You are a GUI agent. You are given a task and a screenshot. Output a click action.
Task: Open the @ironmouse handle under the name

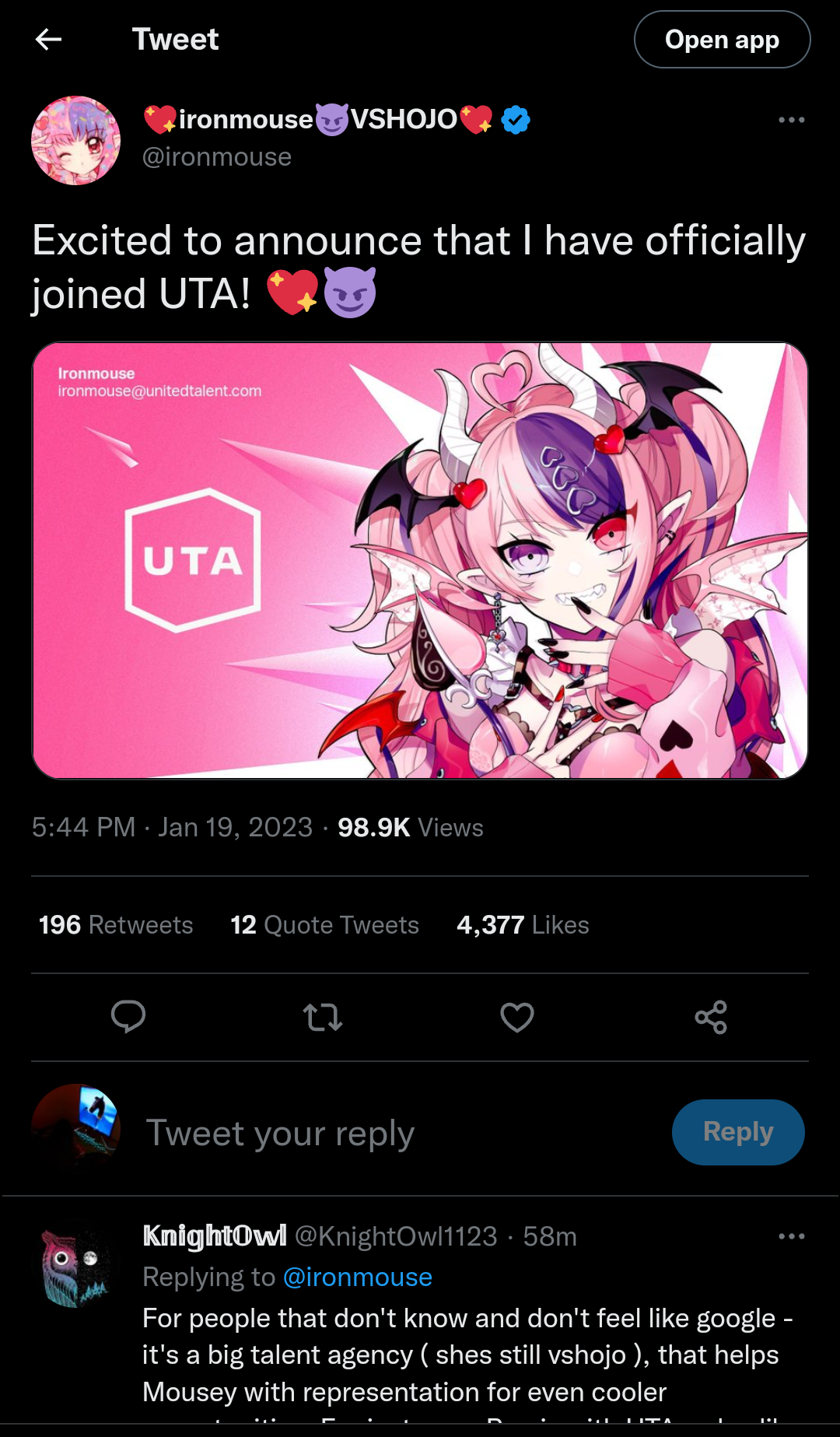click(217, 157)
